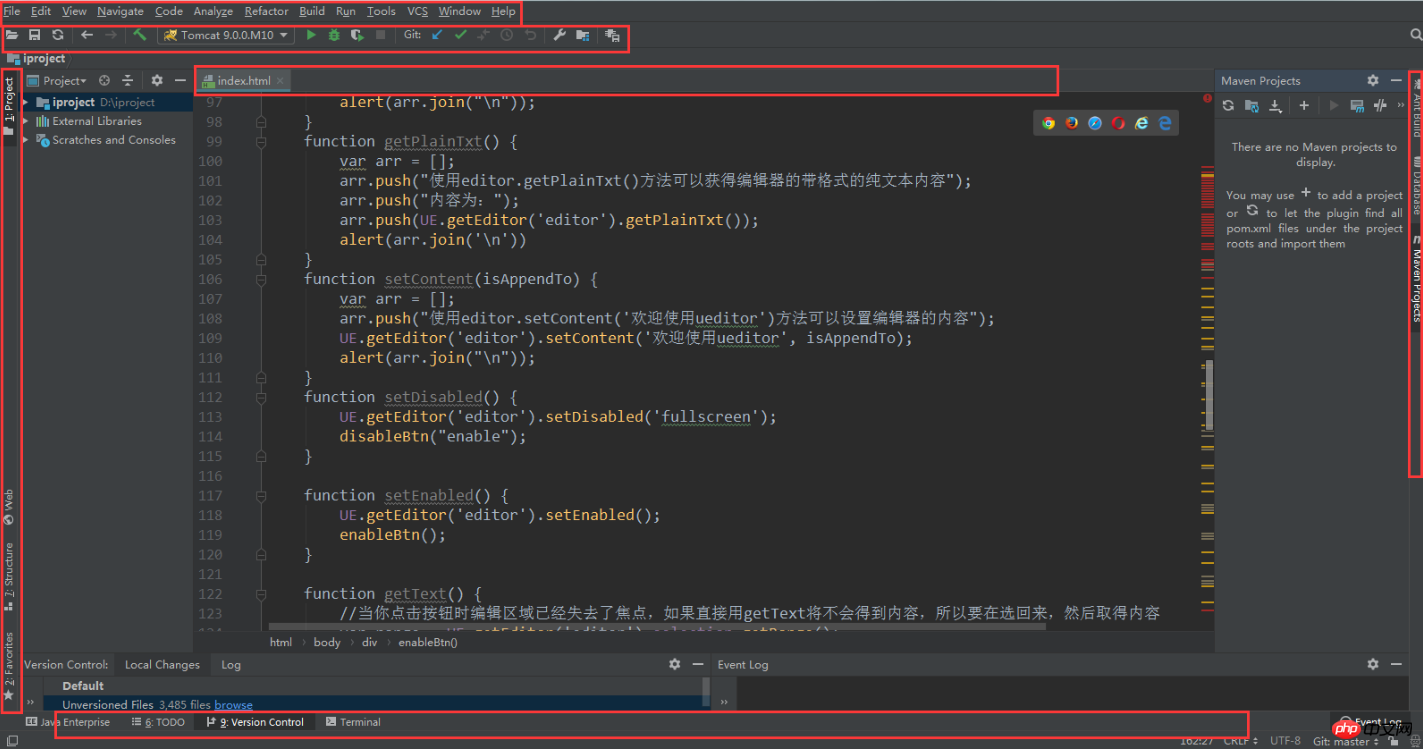Image resolution: width=1423 pixels, height=749 pixels.
Task: Open the File menu
Action: (12, 11)
